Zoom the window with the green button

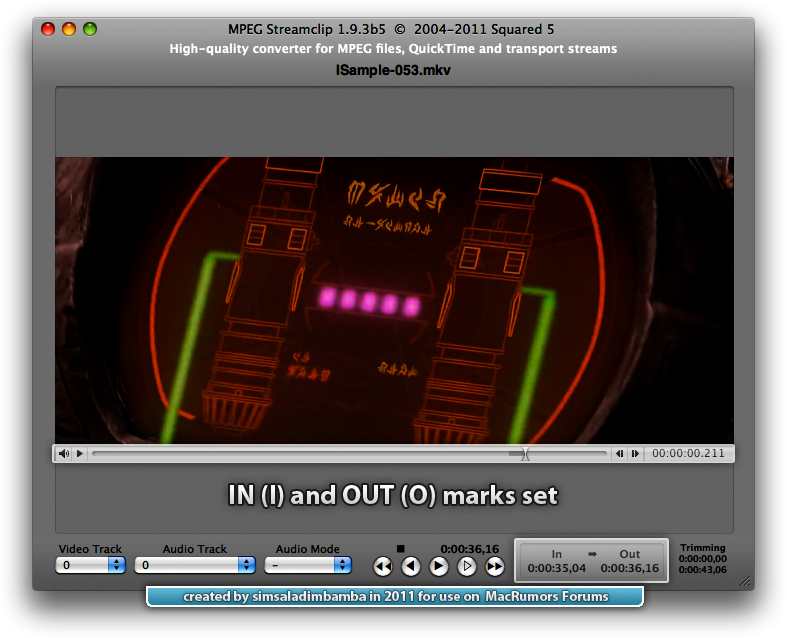(90, 29)
